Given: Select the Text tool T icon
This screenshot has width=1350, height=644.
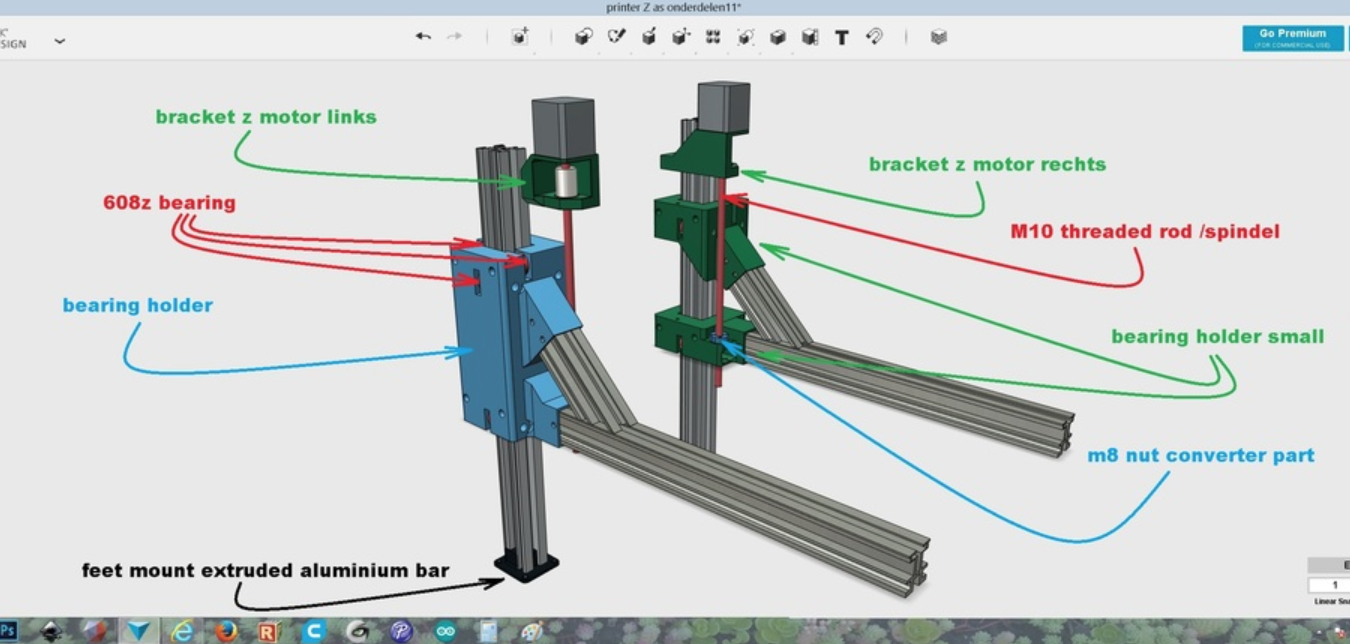Looking at the screenshot, I should [842, 37].
